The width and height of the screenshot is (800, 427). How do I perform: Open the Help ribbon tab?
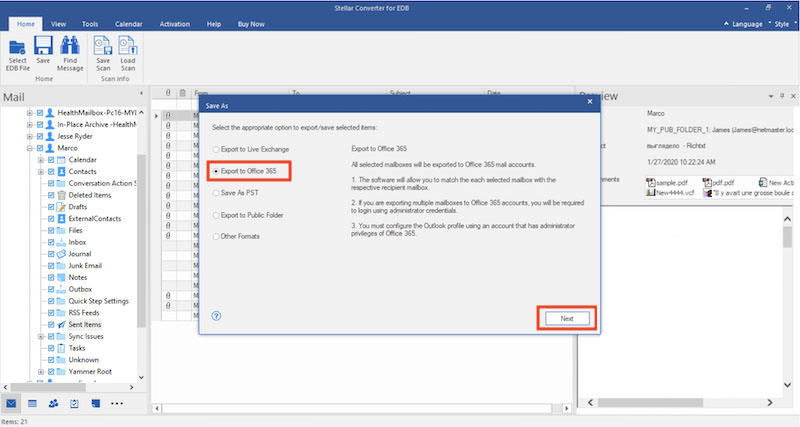tap(214, 24)
